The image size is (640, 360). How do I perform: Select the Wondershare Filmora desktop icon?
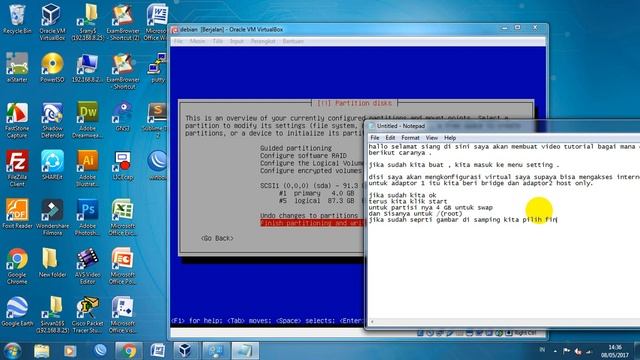click(x=52, y=217)
